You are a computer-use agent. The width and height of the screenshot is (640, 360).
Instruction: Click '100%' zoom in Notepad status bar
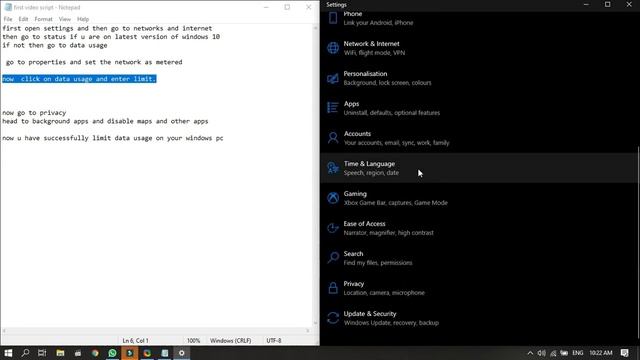tap(193, 340)
